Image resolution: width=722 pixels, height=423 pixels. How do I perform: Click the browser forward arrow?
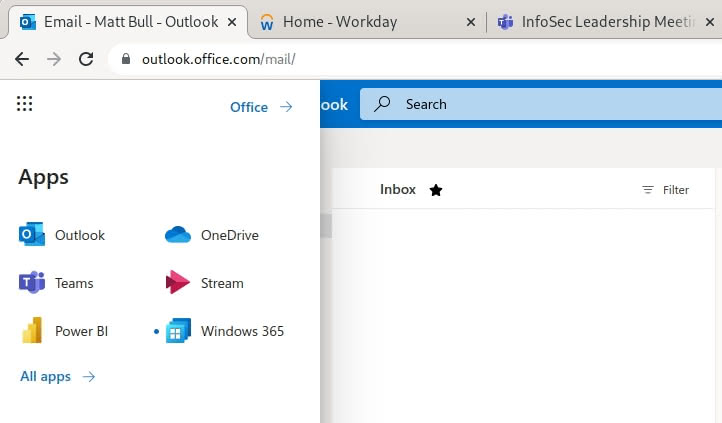coord(54,59)
